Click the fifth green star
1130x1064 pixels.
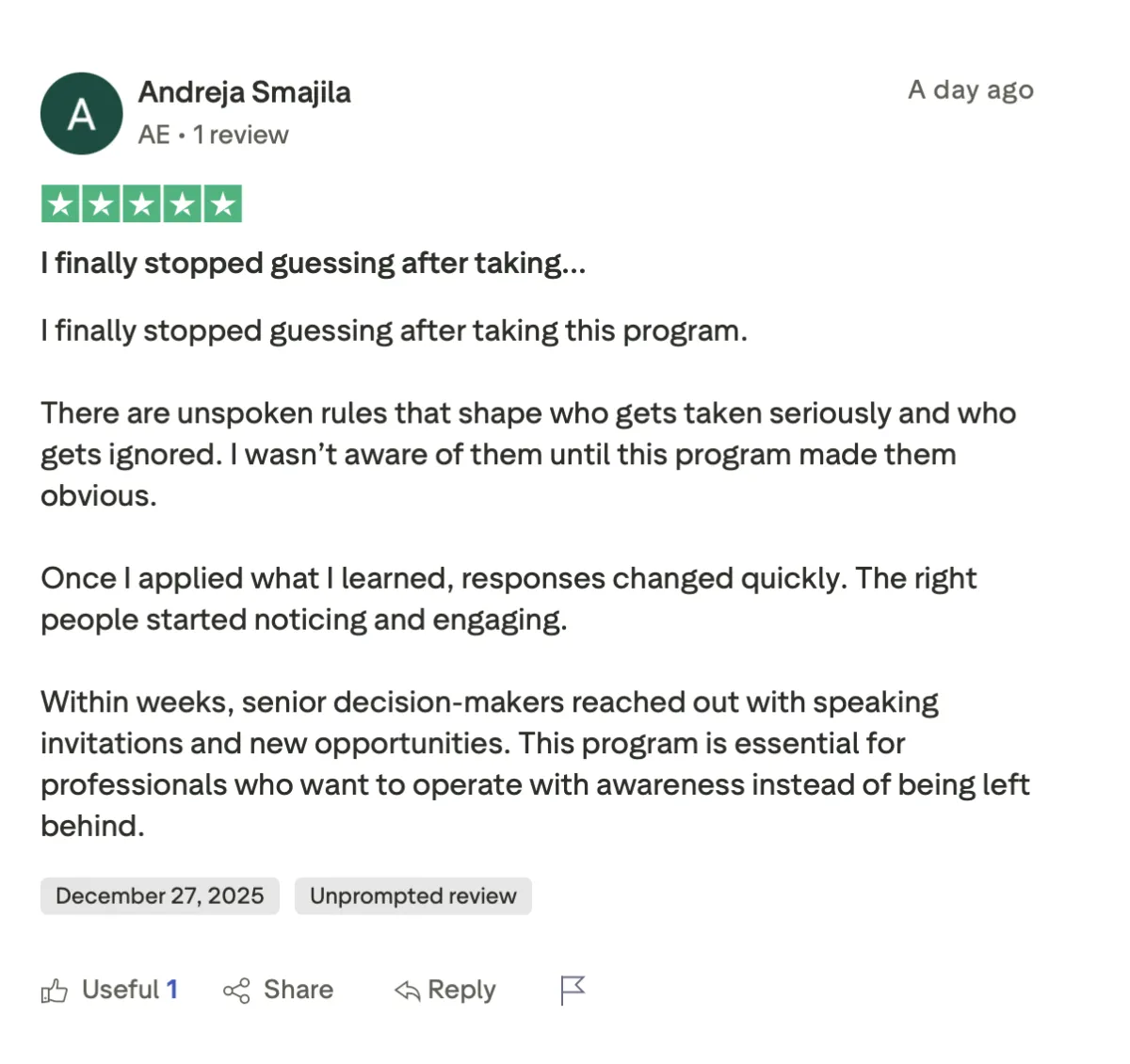(223, 202)
